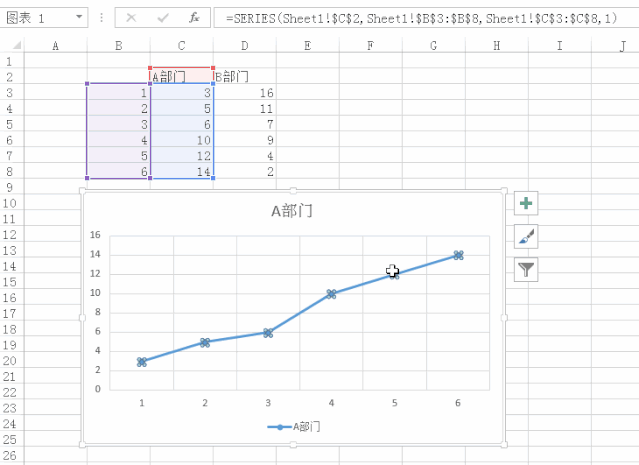Select the chart title A部门
The image size is (639, 465).
coord(292,211)
